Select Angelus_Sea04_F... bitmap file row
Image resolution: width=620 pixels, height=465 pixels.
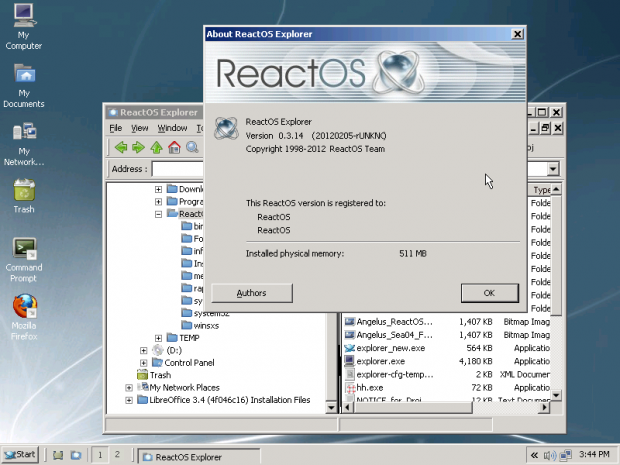pos(446,335)
